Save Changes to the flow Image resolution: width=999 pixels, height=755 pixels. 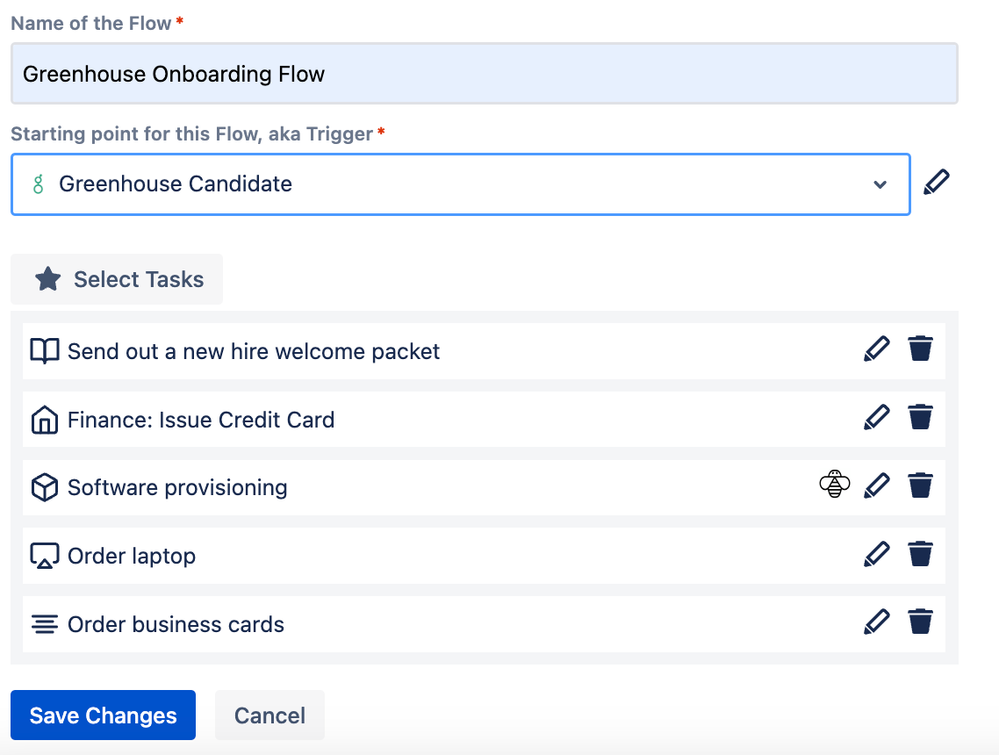(x=103, y=716)
